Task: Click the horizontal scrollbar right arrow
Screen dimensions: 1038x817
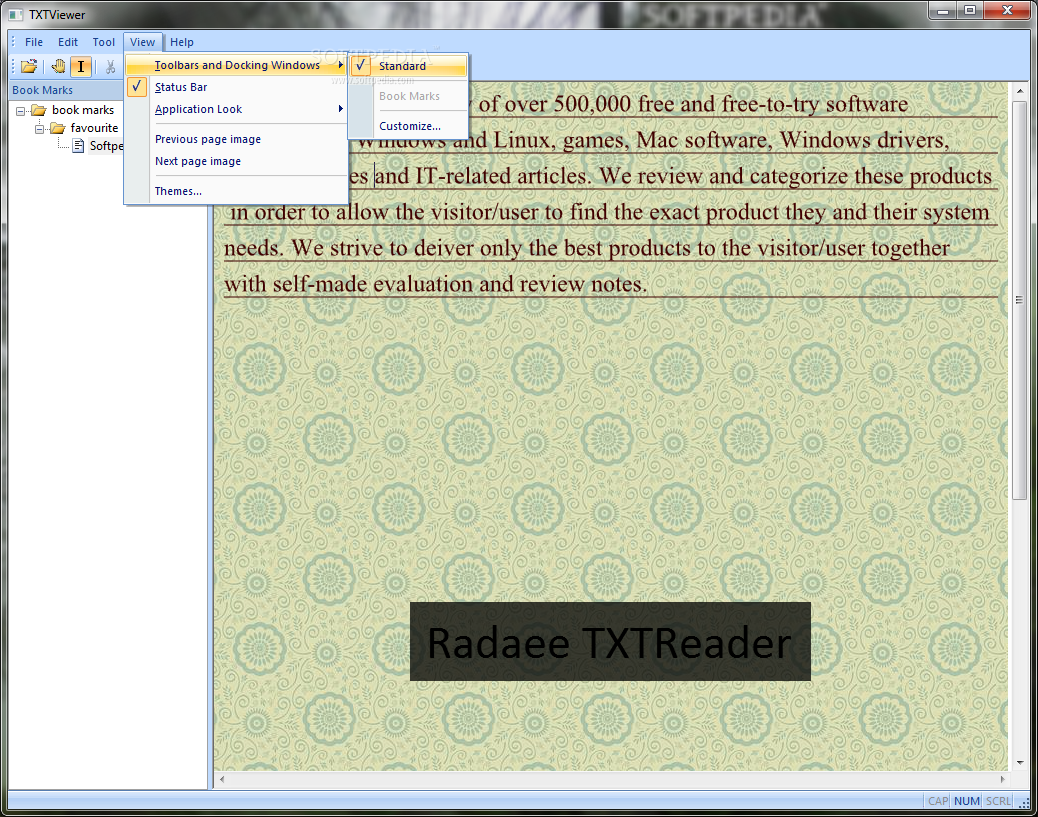Action: click(x=1002, y=779)
